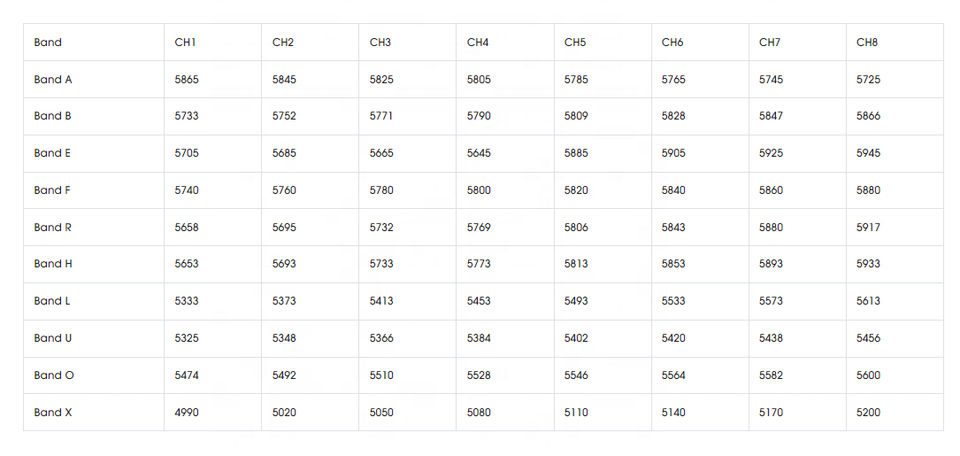Click the Band column header cell

coord(48,43)
